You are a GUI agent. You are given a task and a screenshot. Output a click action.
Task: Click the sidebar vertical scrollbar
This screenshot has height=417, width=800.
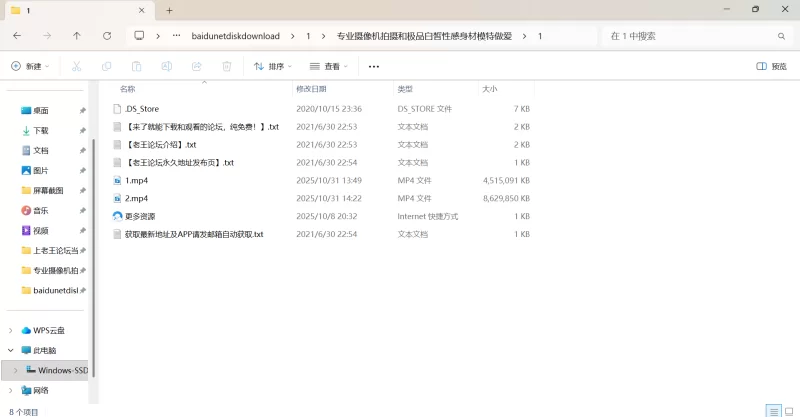[93, 250]
